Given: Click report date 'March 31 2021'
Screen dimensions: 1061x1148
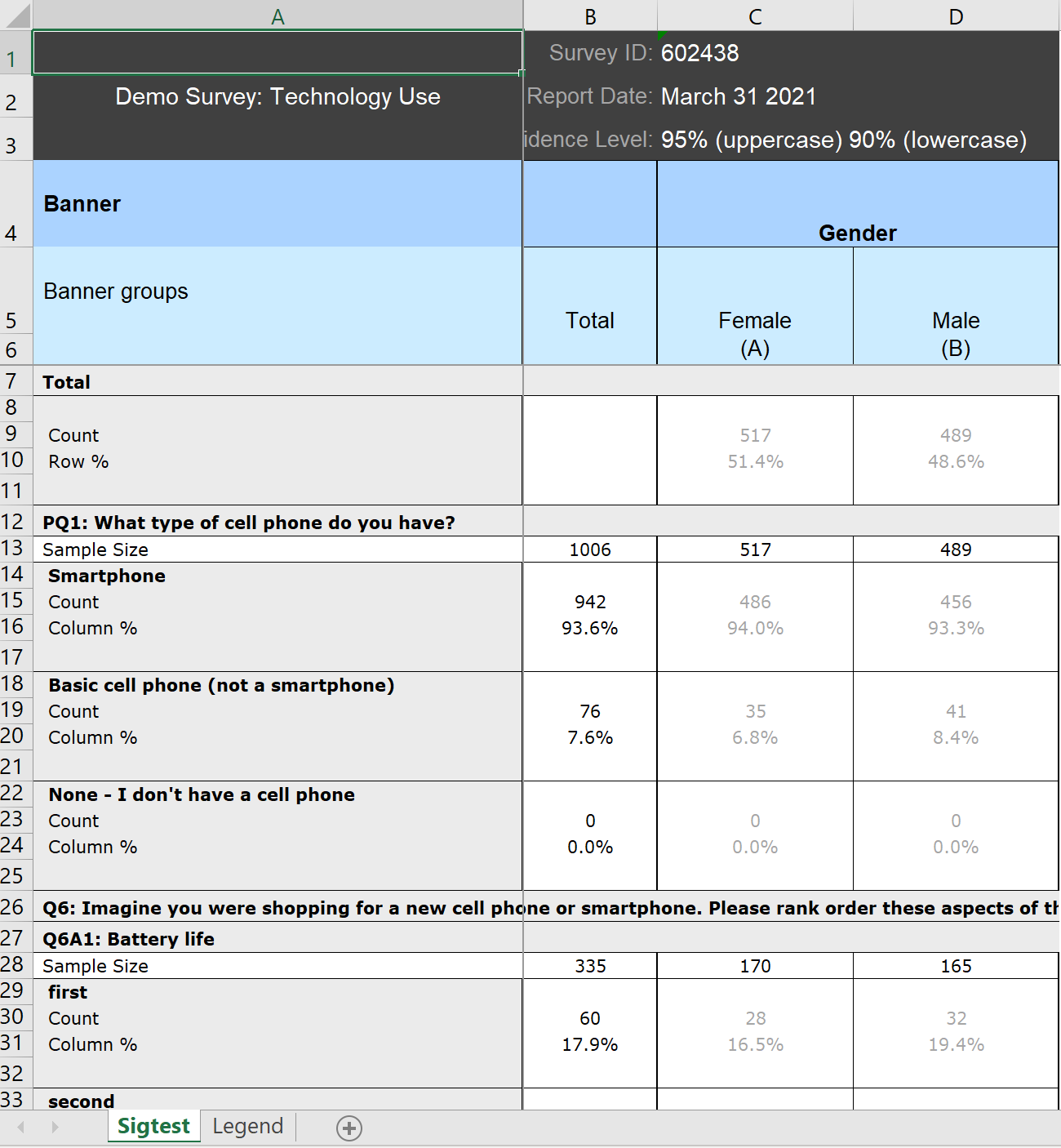Looking at the screenshot, I should (x=739, y=96).
